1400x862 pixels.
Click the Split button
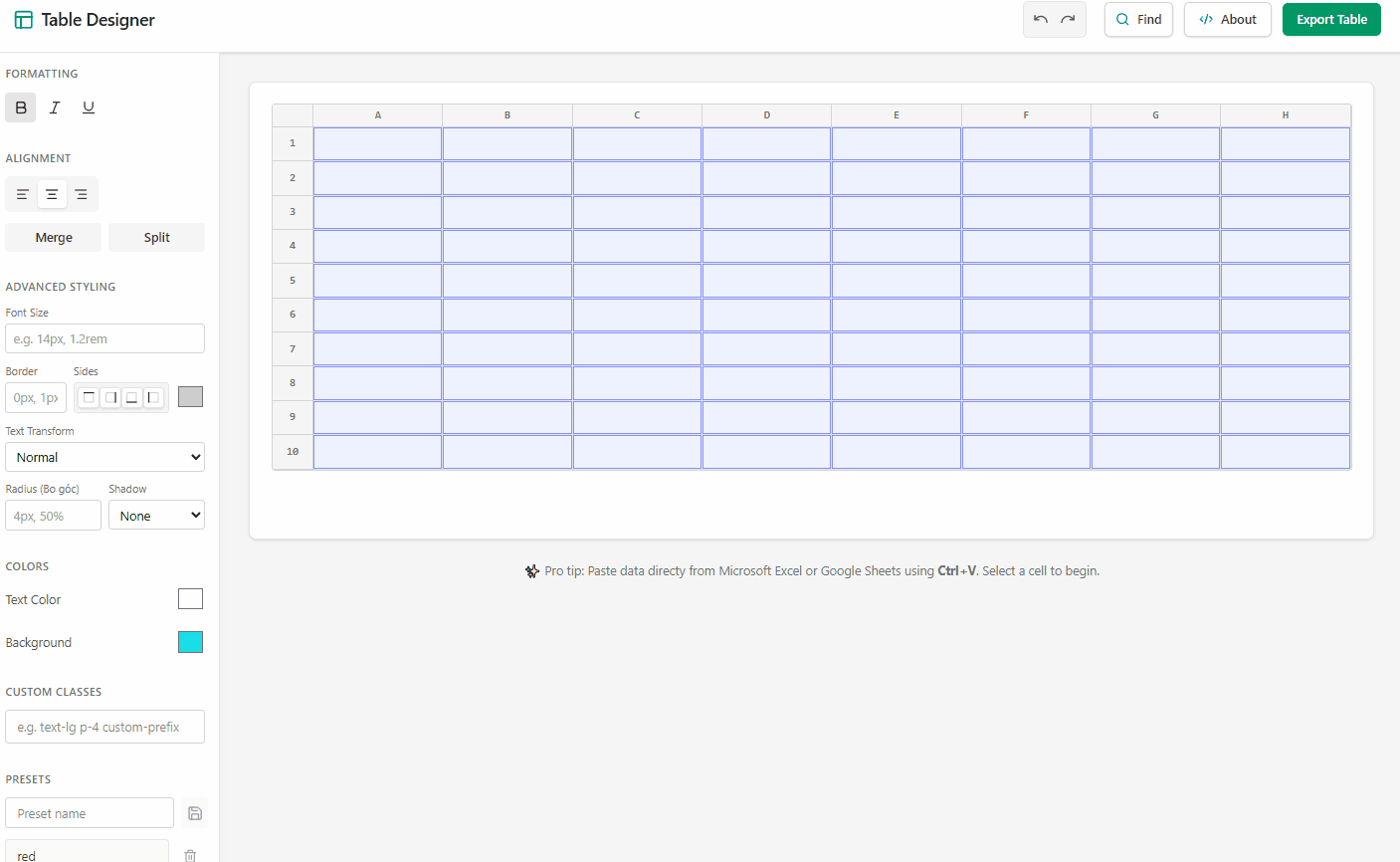(x=157, y=237)
